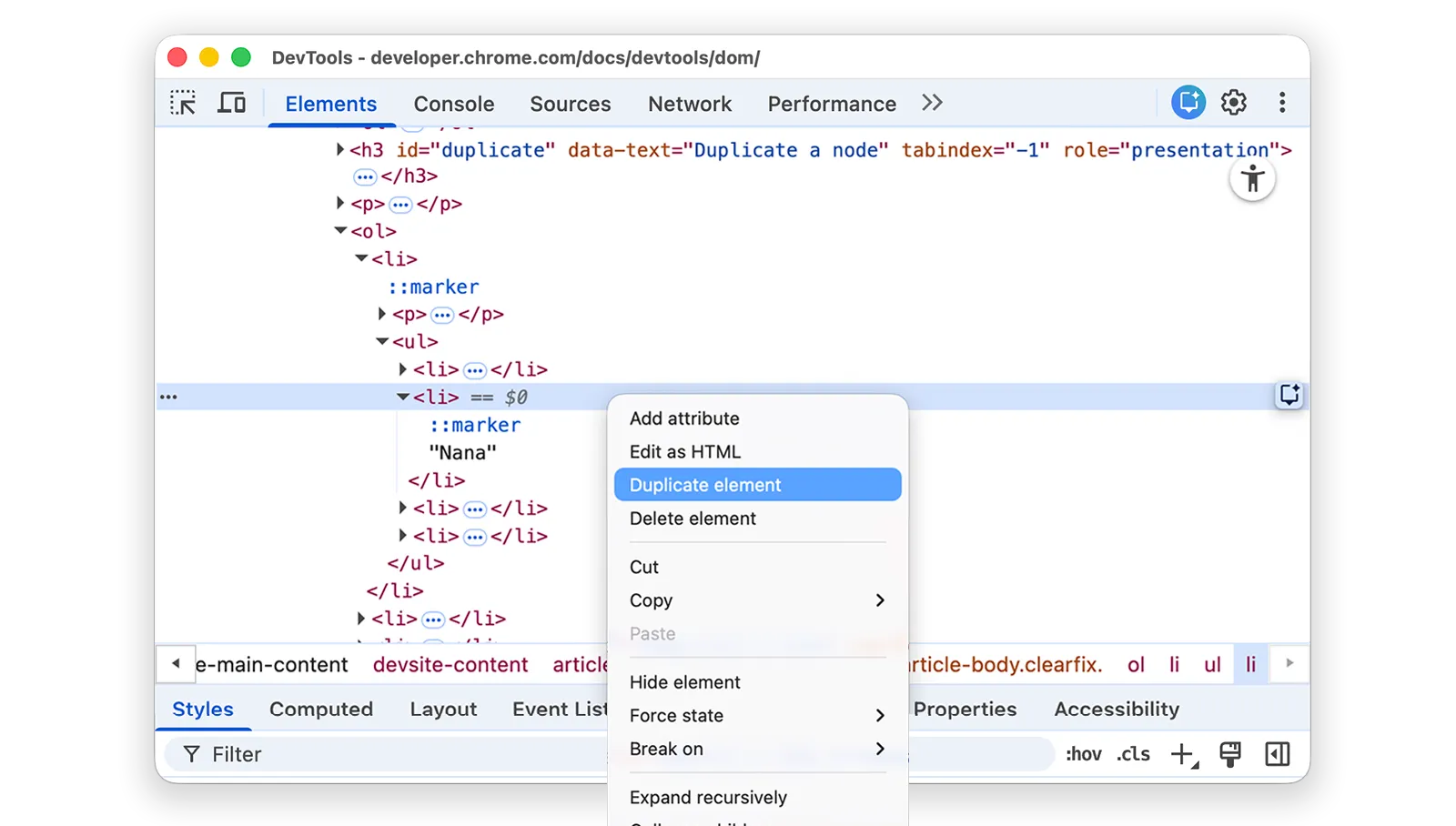Image resolution: width=1456 pixels, height=826 pixels.
Task: Choose Edit as HTML
Action: [x=757, y=452]
